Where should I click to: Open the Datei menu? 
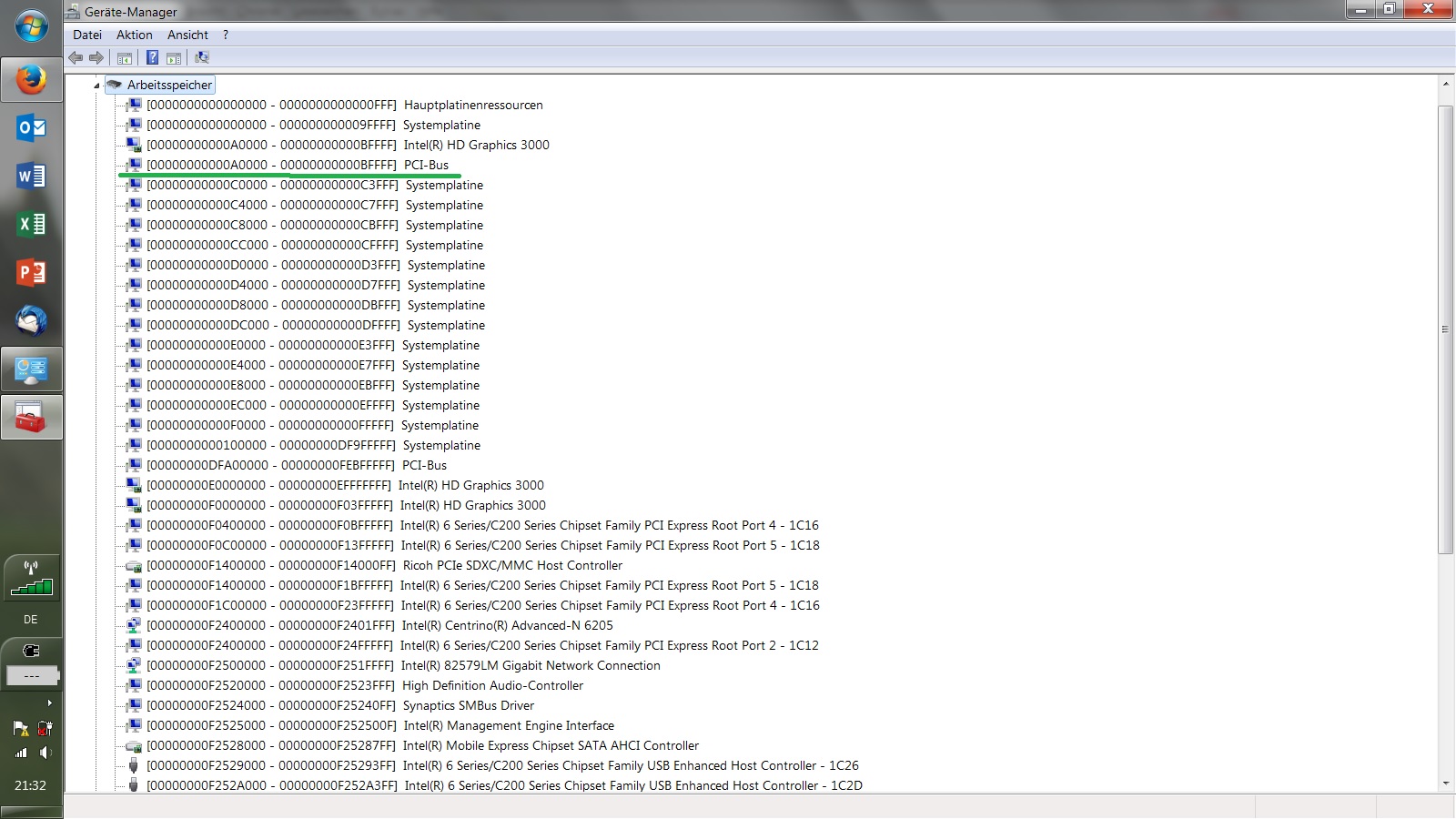87,35
